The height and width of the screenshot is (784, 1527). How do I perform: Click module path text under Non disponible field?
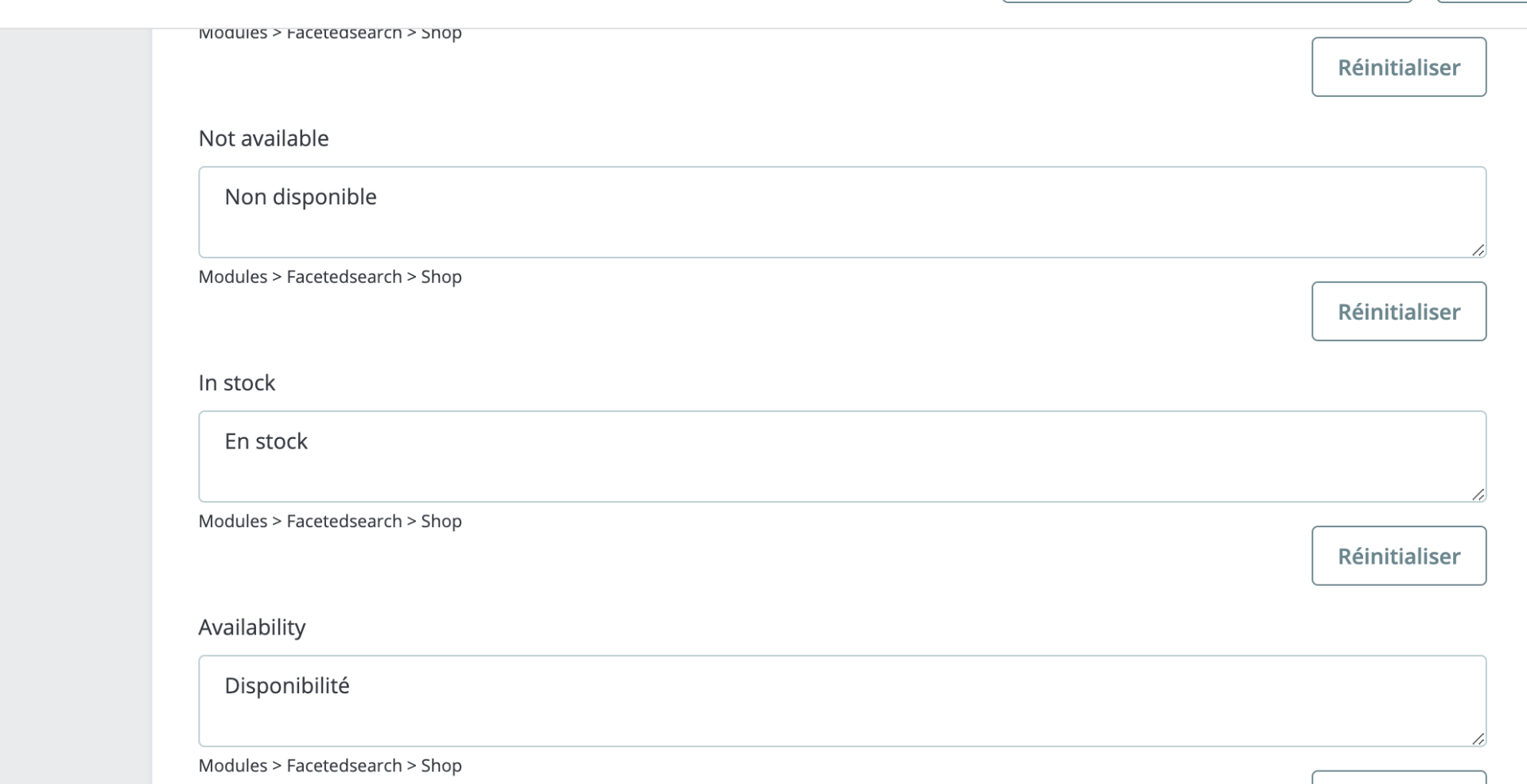[329, 277]
